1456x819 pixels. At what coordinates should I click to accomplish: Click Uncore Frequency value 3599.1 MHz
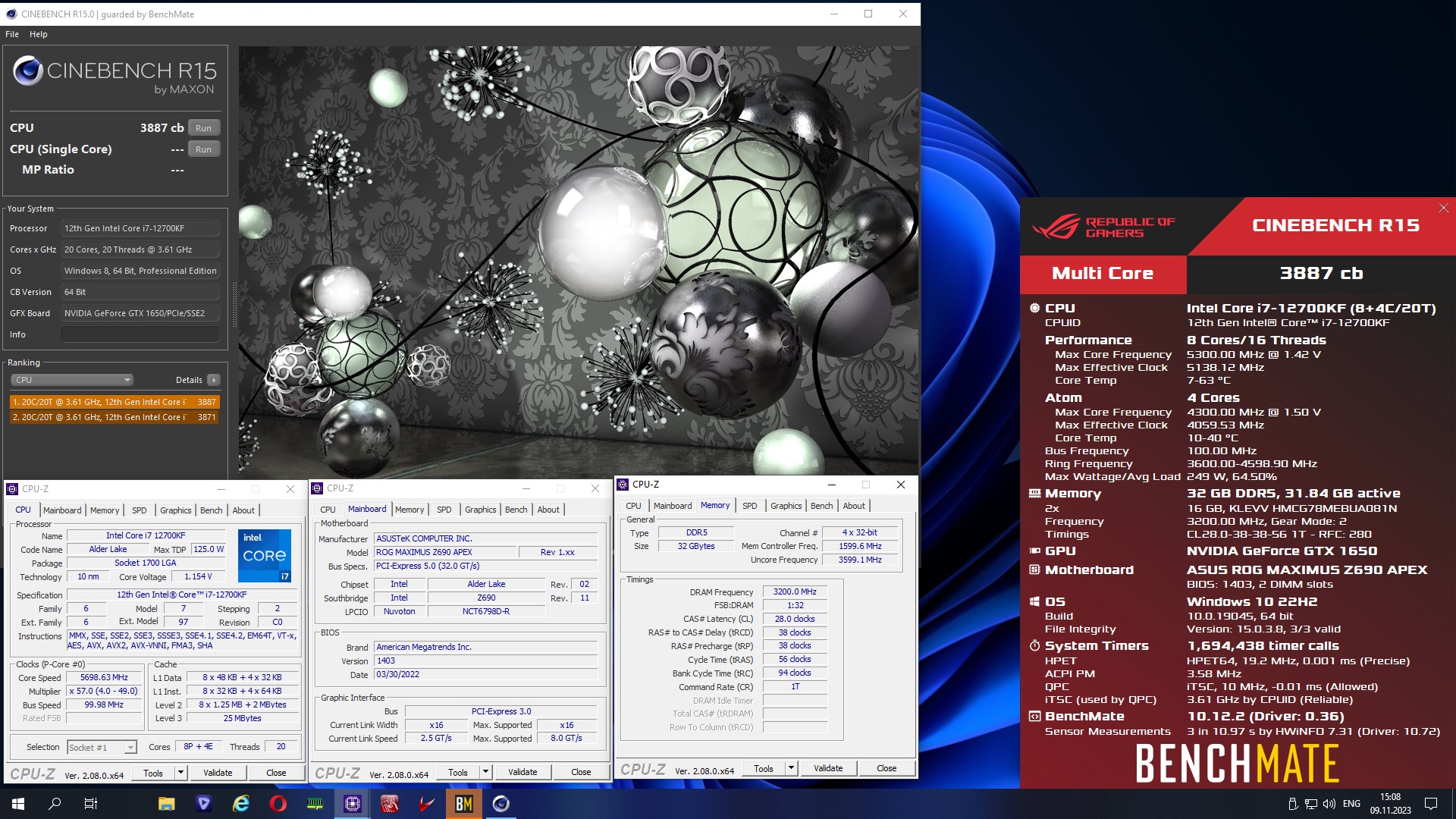pyautogui.click(x=860, y=560)
